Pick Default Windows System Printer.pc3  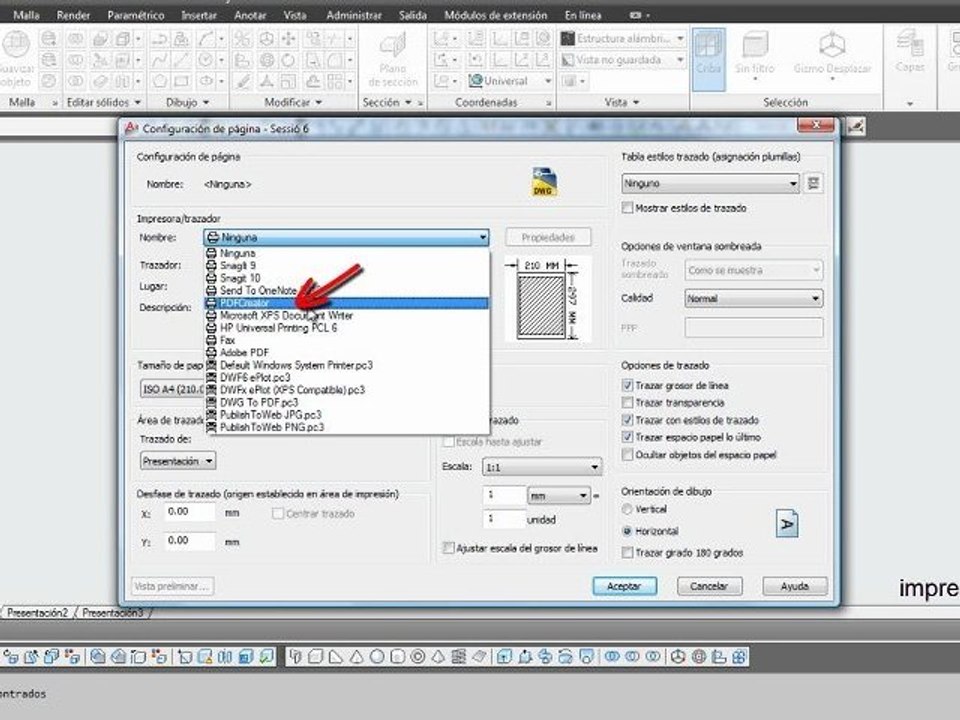pyautogui.click(x=347, y=365)
